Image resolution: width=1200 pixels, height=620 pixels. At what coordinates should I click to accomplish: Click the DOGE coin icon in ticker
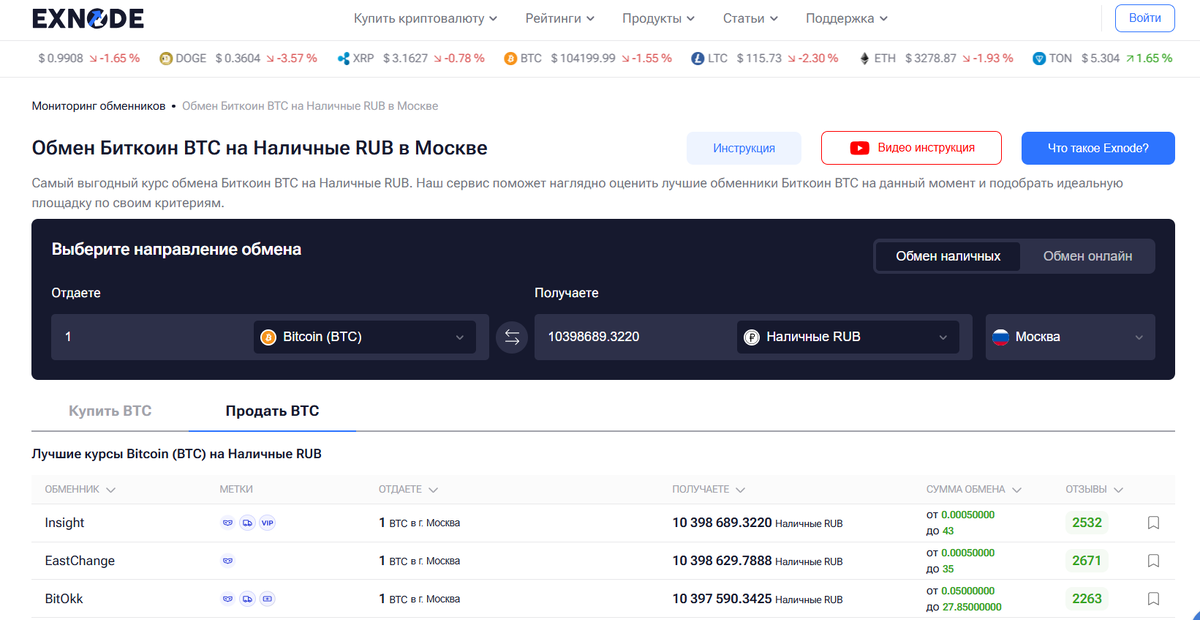tap(166, 59)
